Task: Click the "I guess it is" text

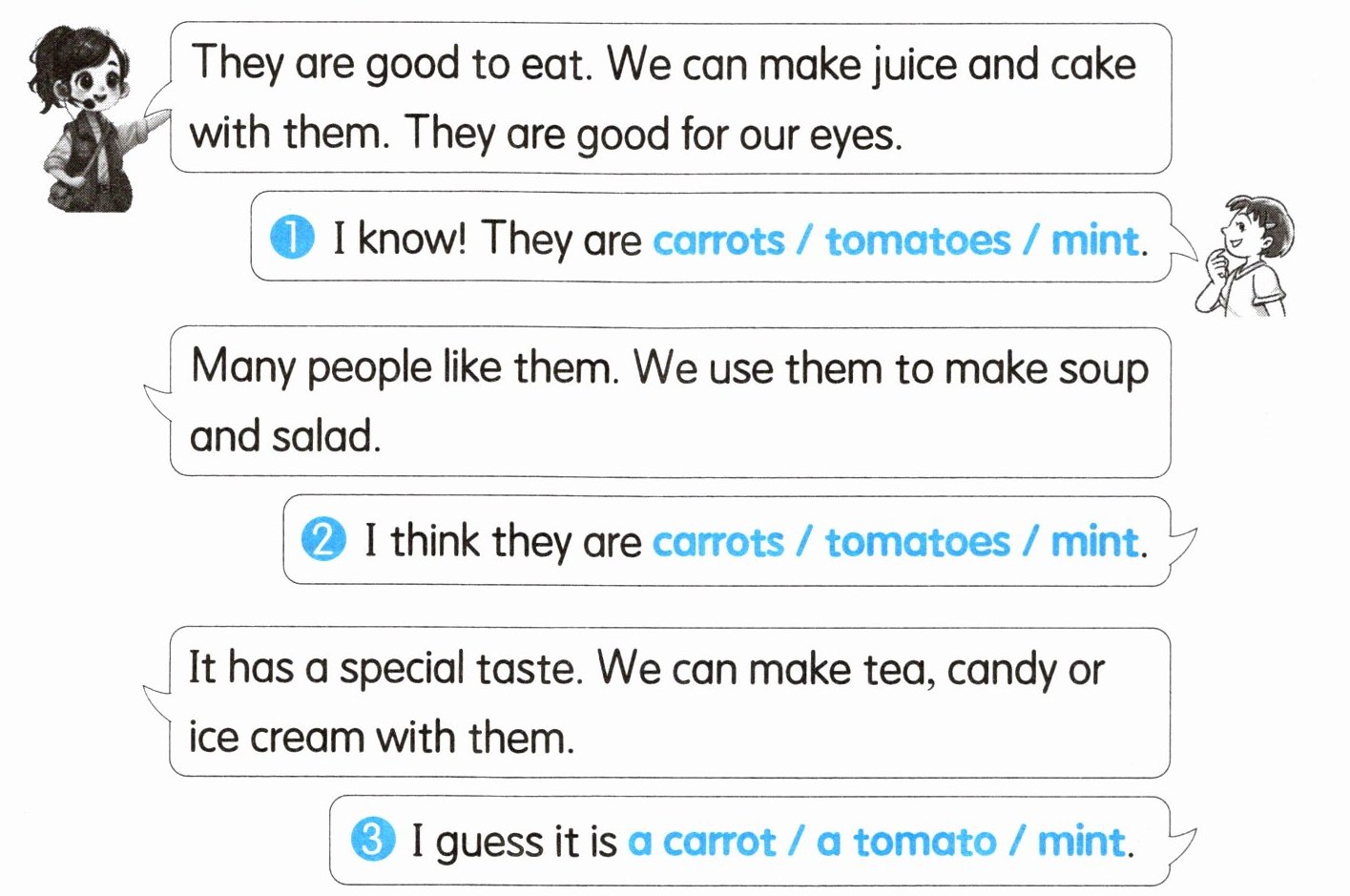Action: 513,842
